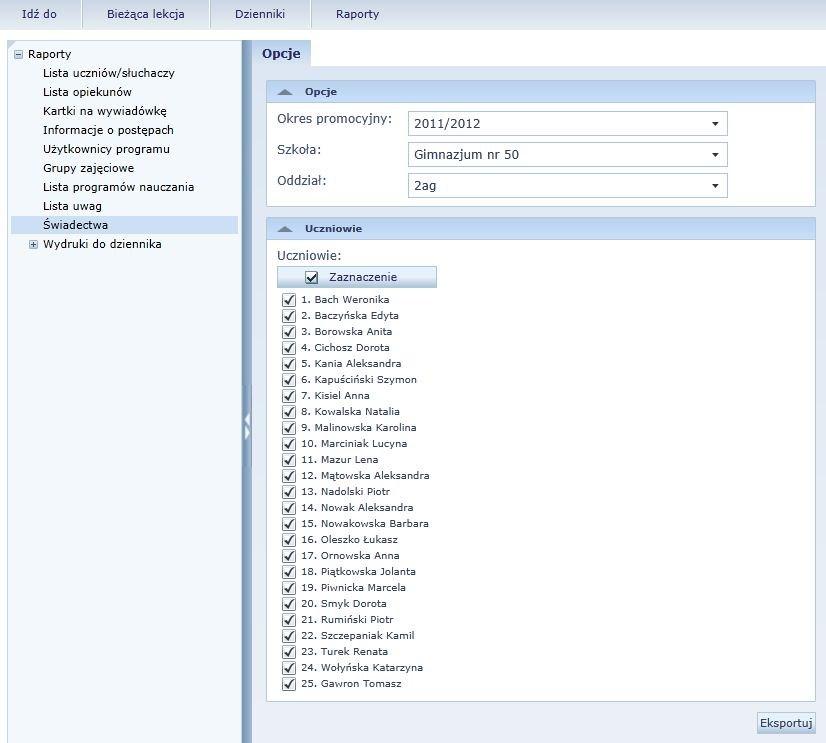
Task: Uncheck student 2. Baczyńska Edyta
Action: 289,316
